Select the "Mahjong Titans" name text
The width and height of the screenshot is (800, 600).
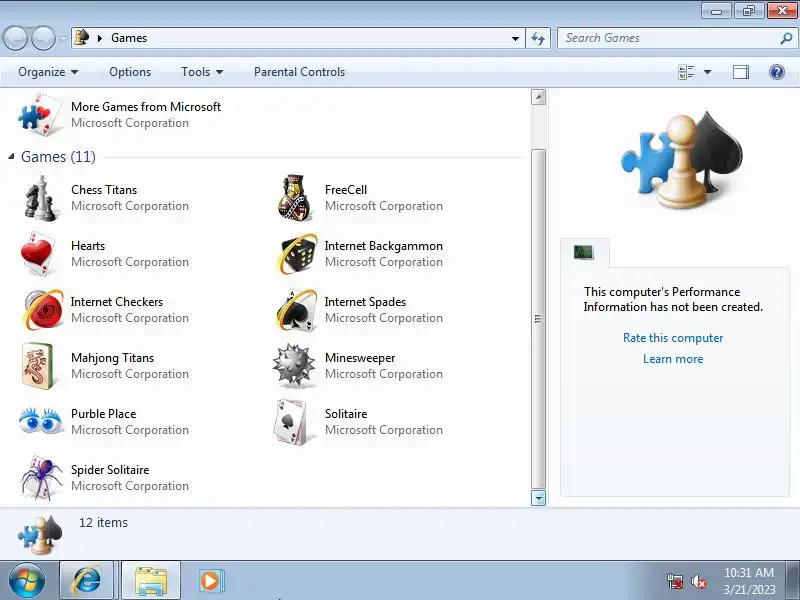(x=112, y=358)
